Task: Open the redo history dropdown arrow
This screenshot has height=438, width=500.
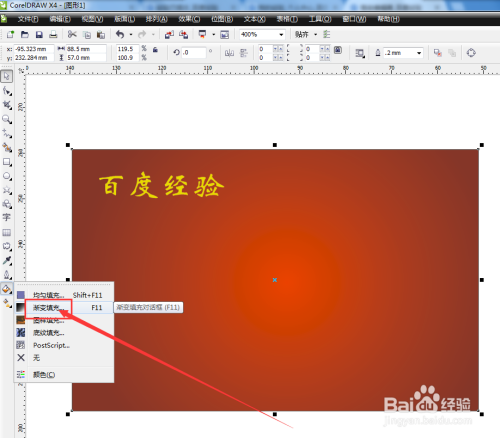Action: coord(153,34)
